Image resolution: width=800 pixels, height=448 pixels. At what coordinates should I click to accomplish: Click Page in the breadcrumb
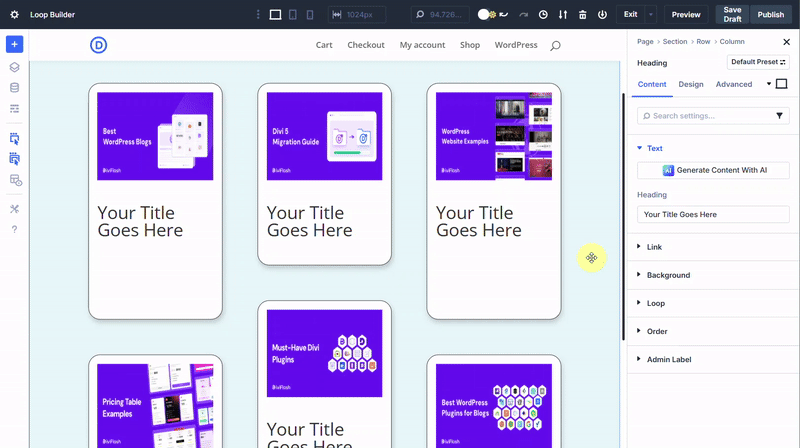pos(645,41)
